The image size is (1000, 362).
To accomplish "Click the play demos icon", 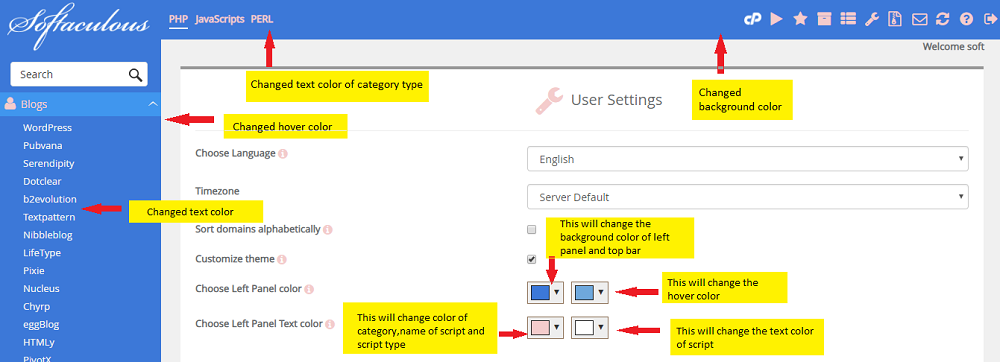I will pyautogui.click(x=776, y=19).
